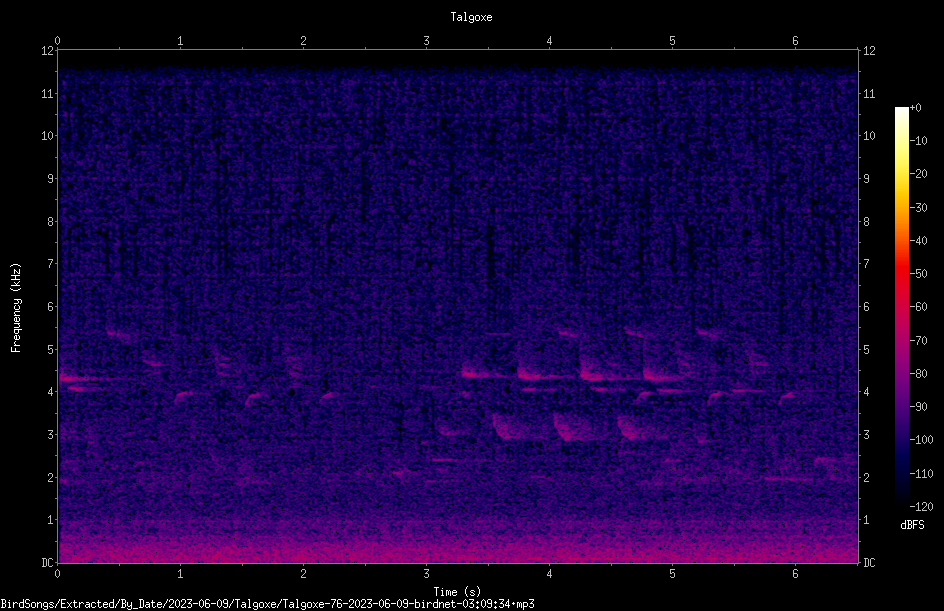Click the "5" tick on the left frequency axis
The width and height of the screenshot is (944, 611).
(x=51, y=349)
